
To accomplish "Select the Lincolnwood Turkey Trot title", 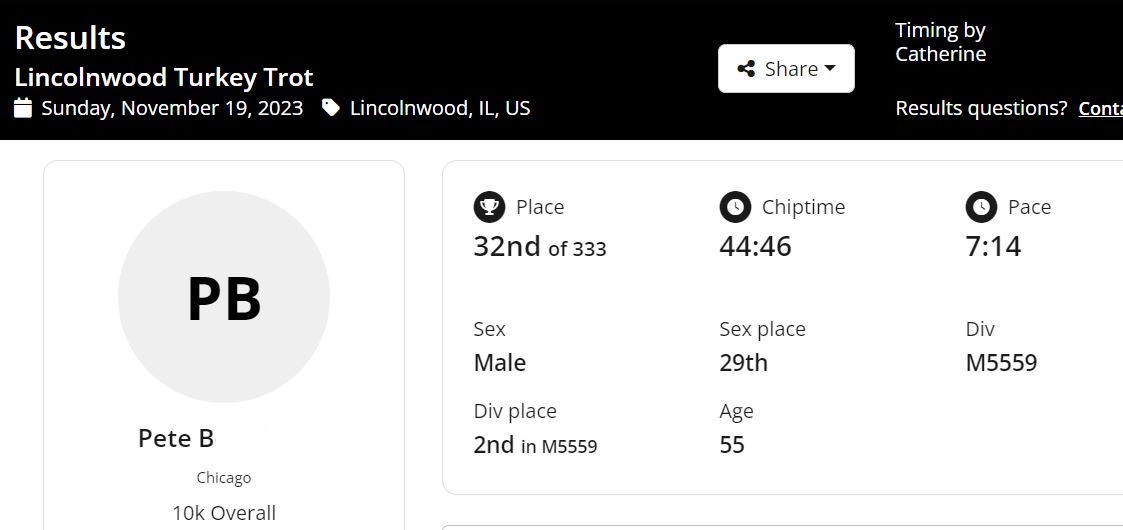I will point(164,77).
